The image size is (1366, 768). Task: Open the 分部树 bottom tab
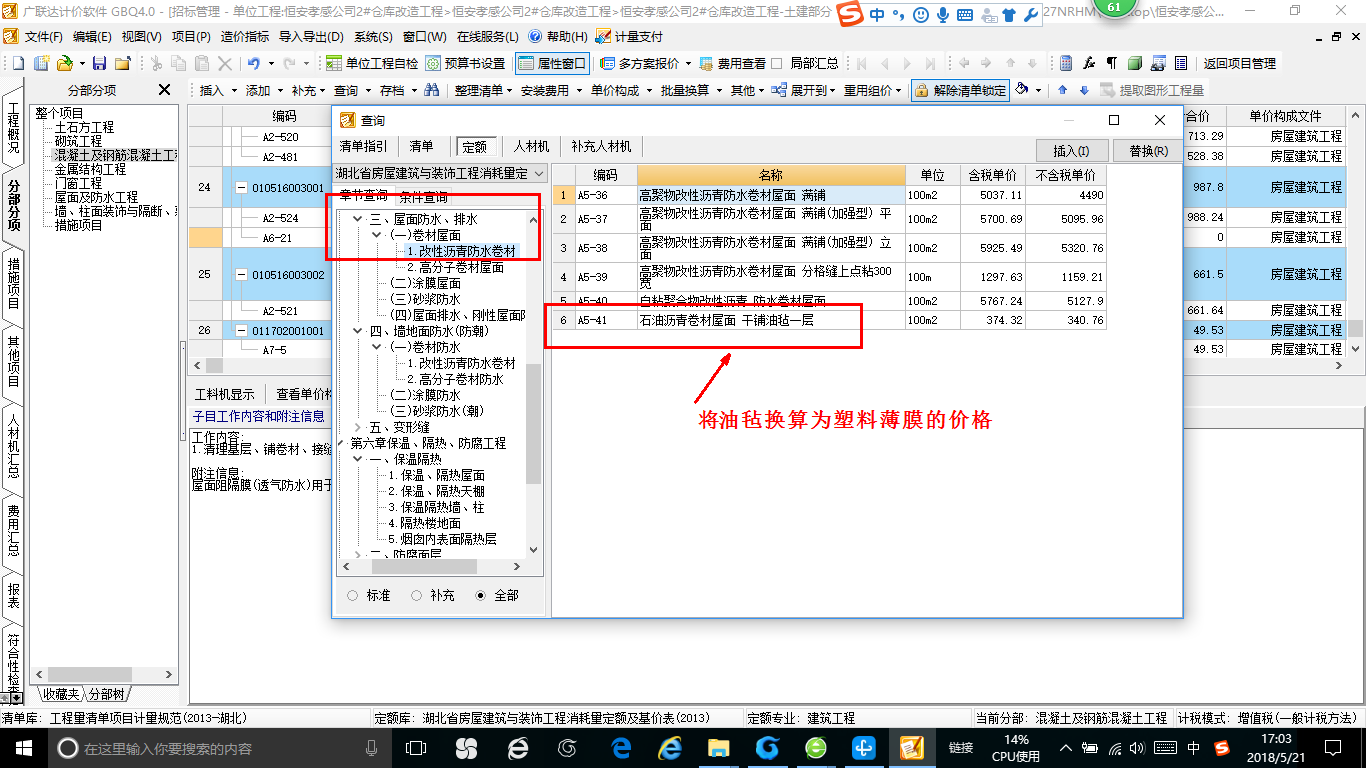point(107,694)
